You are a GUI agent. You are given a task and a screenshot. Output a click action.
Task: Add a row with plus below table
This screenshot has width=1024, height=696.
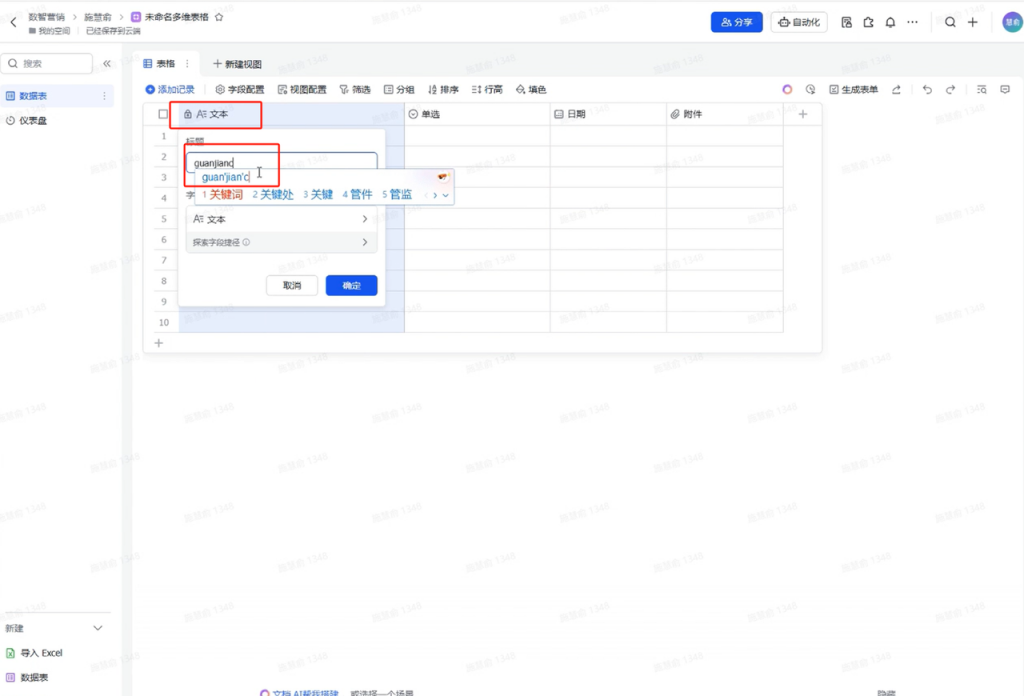click(x=159, y=343)
